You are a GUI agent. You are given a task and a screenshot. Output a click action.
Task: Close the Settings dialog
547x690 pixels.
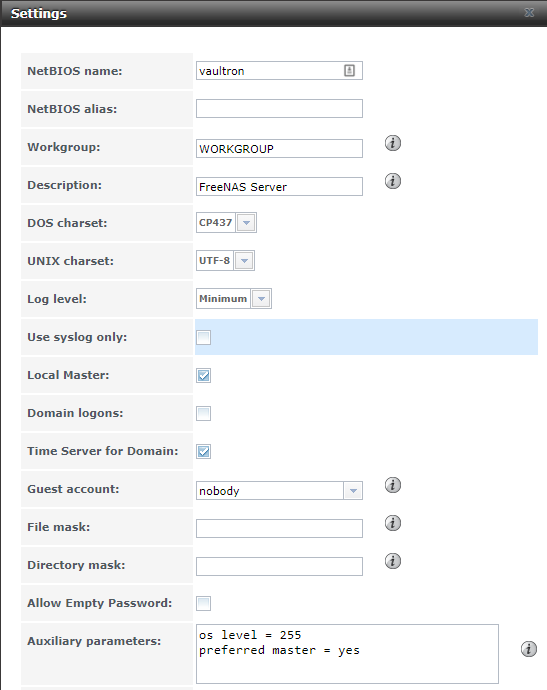pyautogui.click(x=529, y=13)
